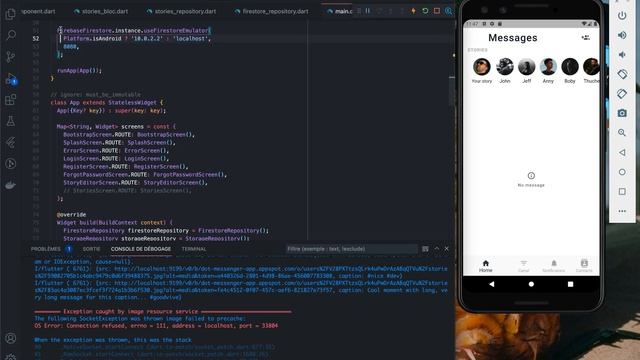640x360 pixels.
Task: View Anny's story avatar
Action: pyautogui.click(x=548, y=67)
